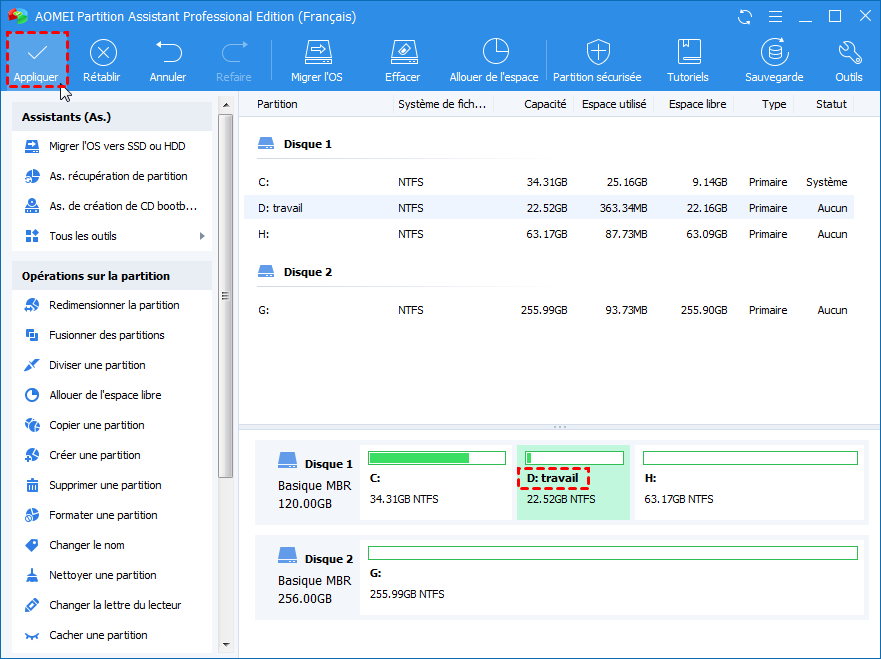881x659 pixels.
Task: Select Redimensionner la partition in sidebar
Action: point(114,305)
